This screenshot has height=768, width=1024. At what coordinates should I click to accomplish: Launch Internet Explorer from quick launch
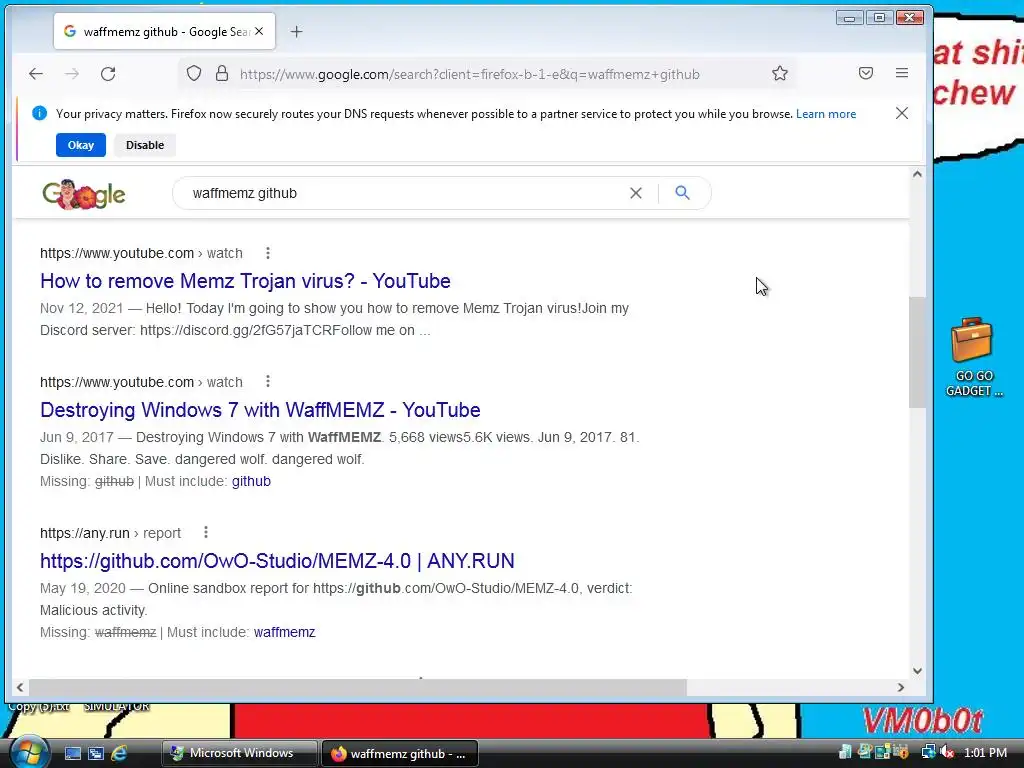120,753
